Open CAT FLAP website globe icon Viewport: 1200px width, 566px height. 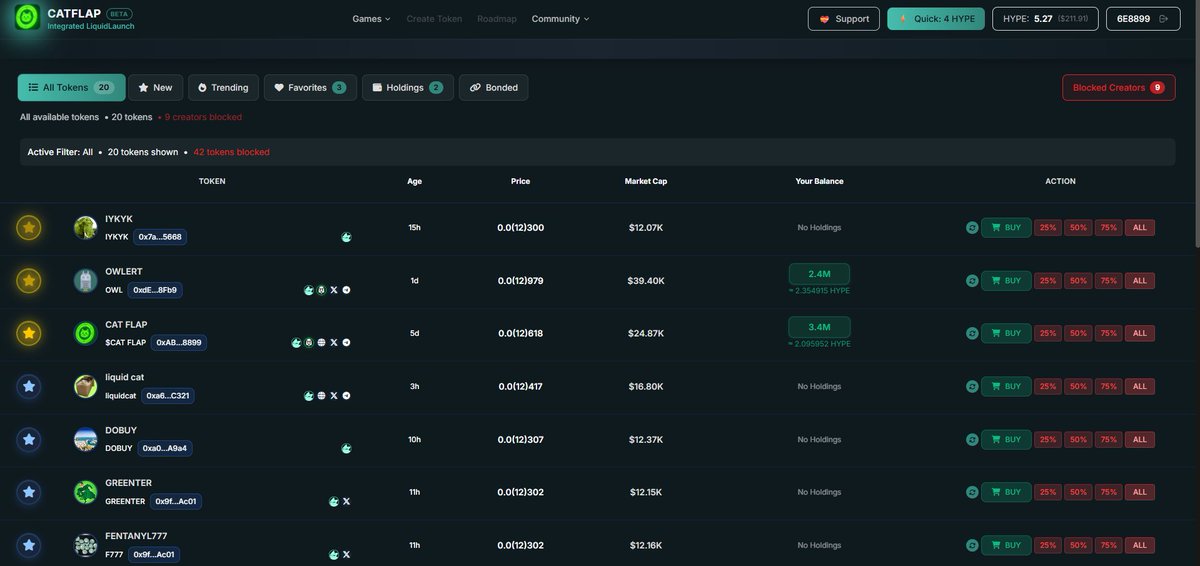[321, 342]
